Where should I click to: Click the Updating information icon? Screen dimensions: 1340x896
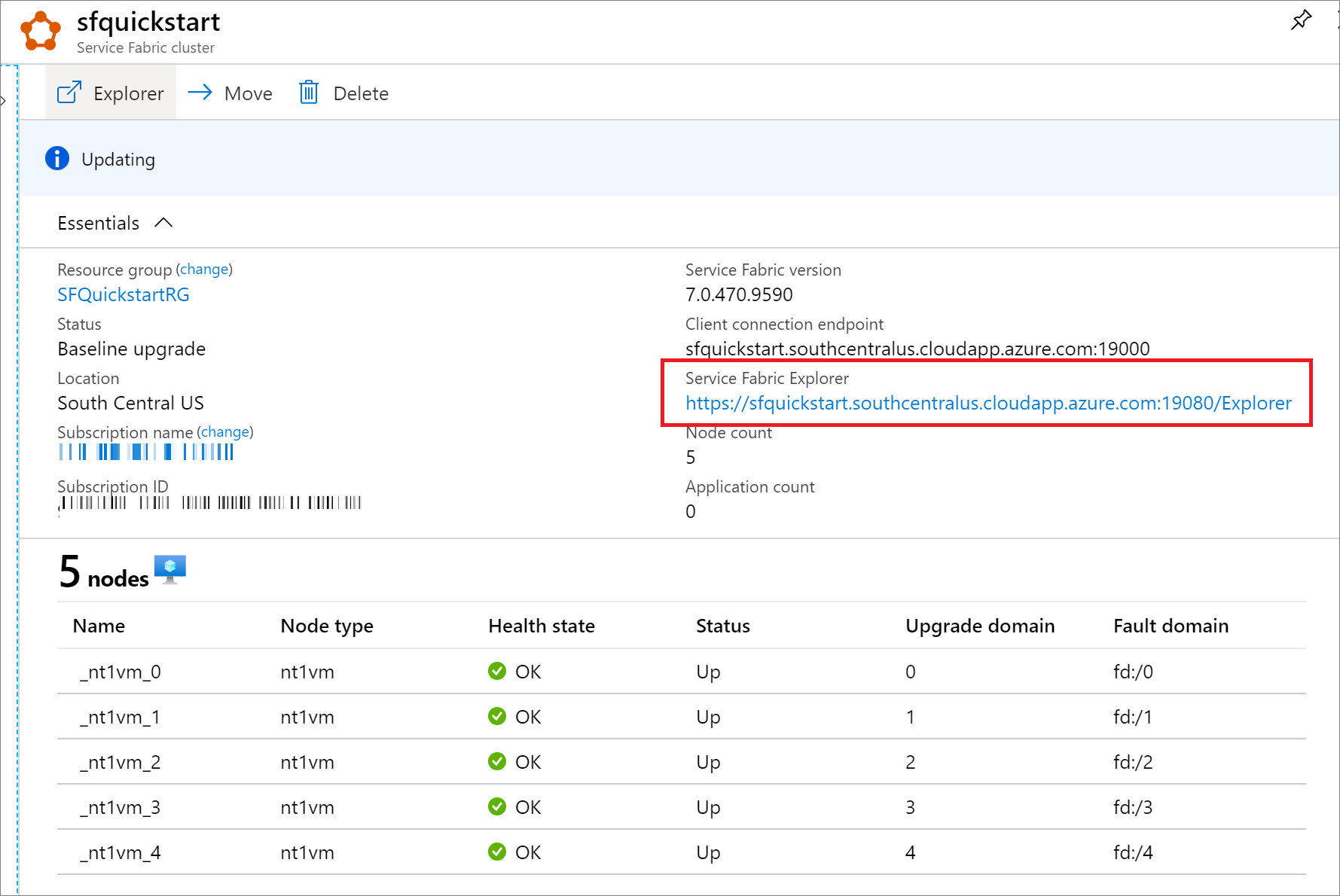point(57,158)
